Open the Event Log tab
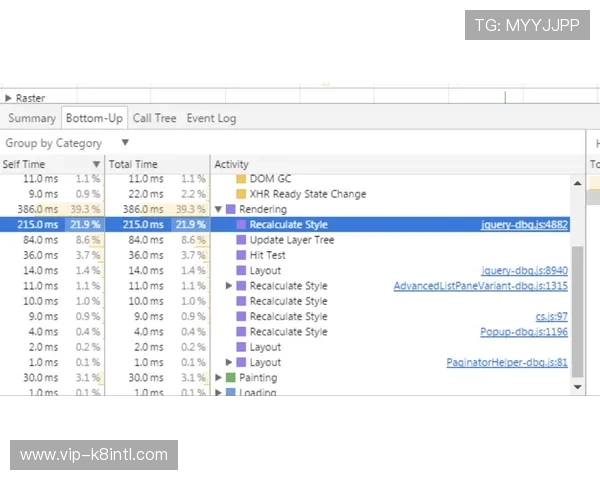 click(211, 118)
